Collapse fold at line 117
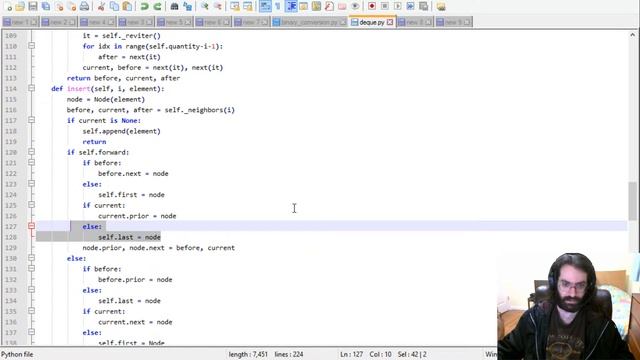 pyautogui.click(x=31, y=120)
